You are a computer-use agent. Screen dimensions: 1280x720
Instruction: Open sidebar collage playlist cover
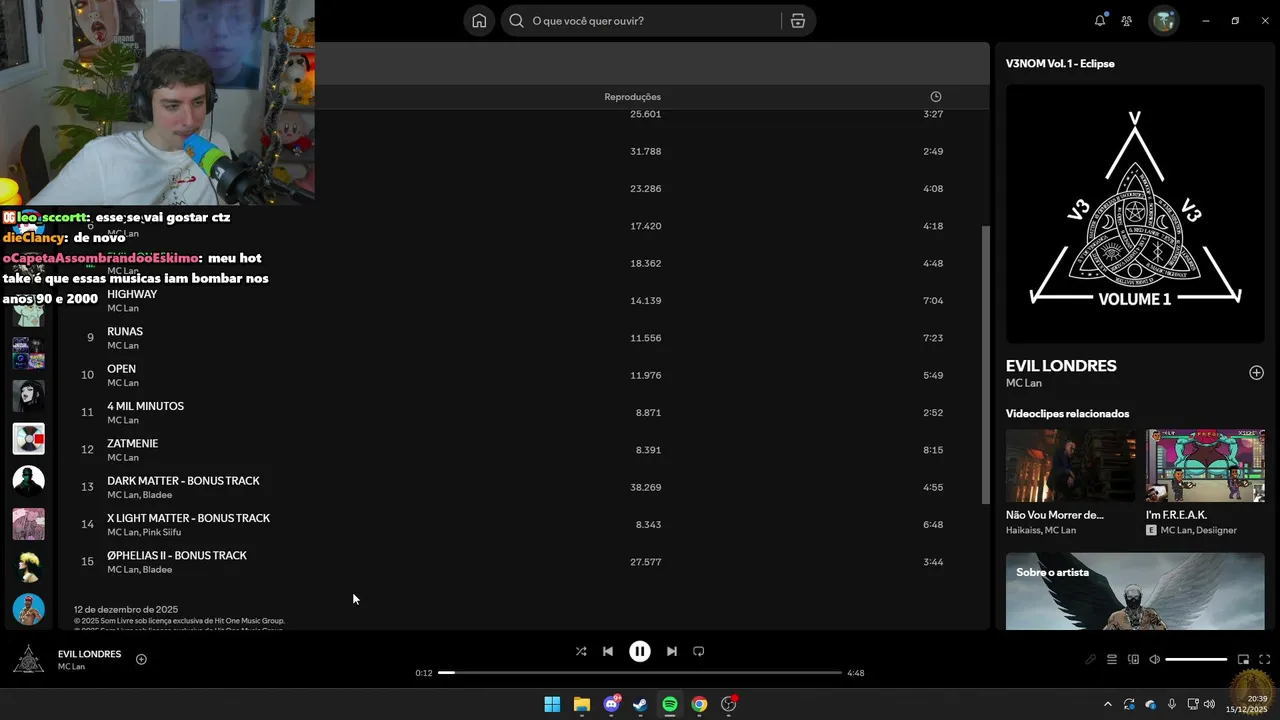[x=28, y=353]
